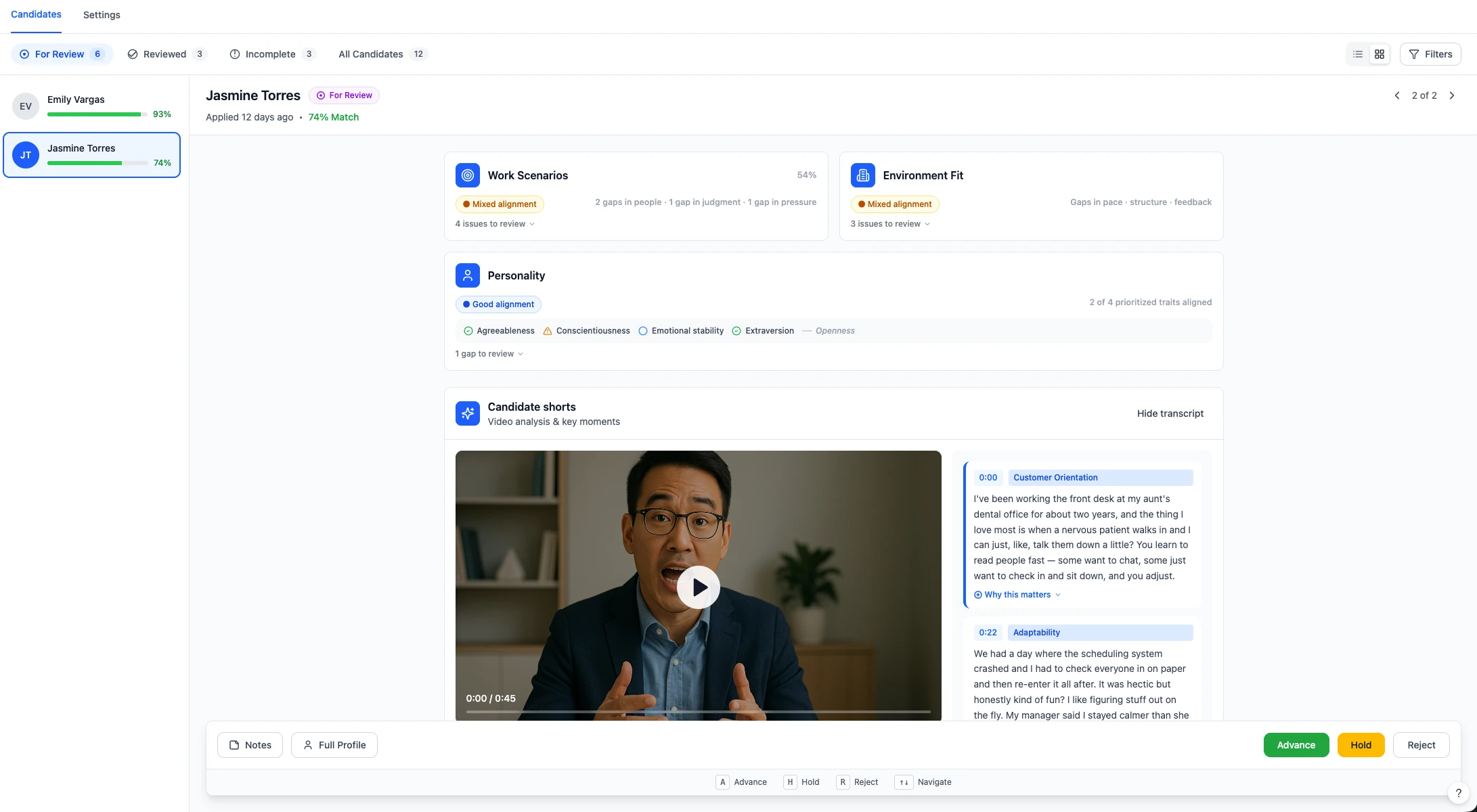Click the video progress bar
1477x812 pixels.
coord(698,712)
